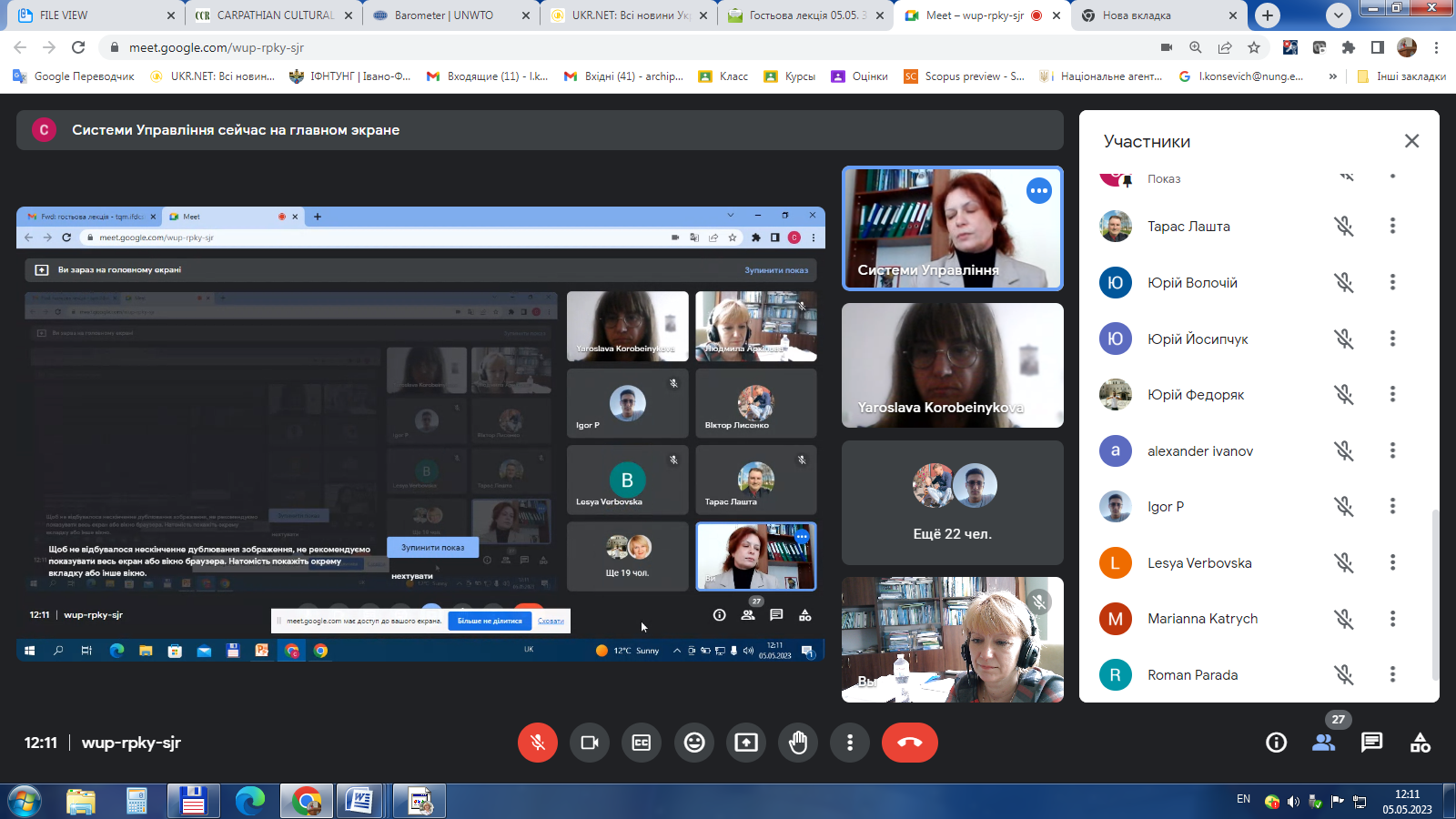Toggle the camera off

(590, 743)
